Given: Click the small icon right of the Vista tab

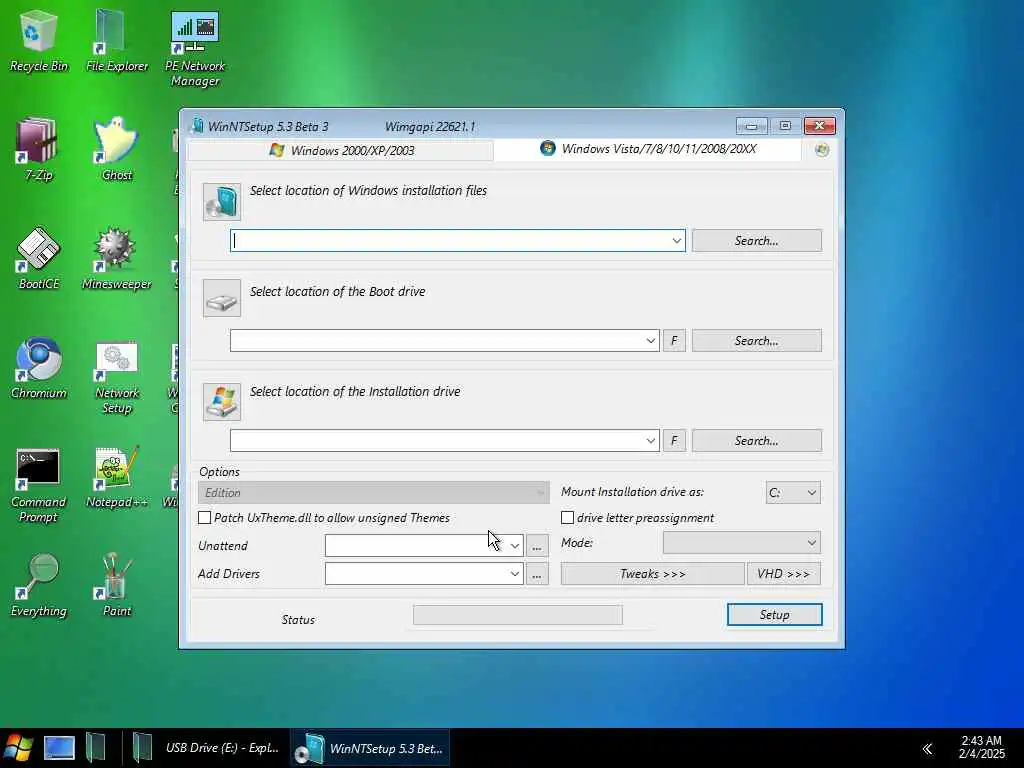Looking at the screenshot, I should tap(822, 150).
